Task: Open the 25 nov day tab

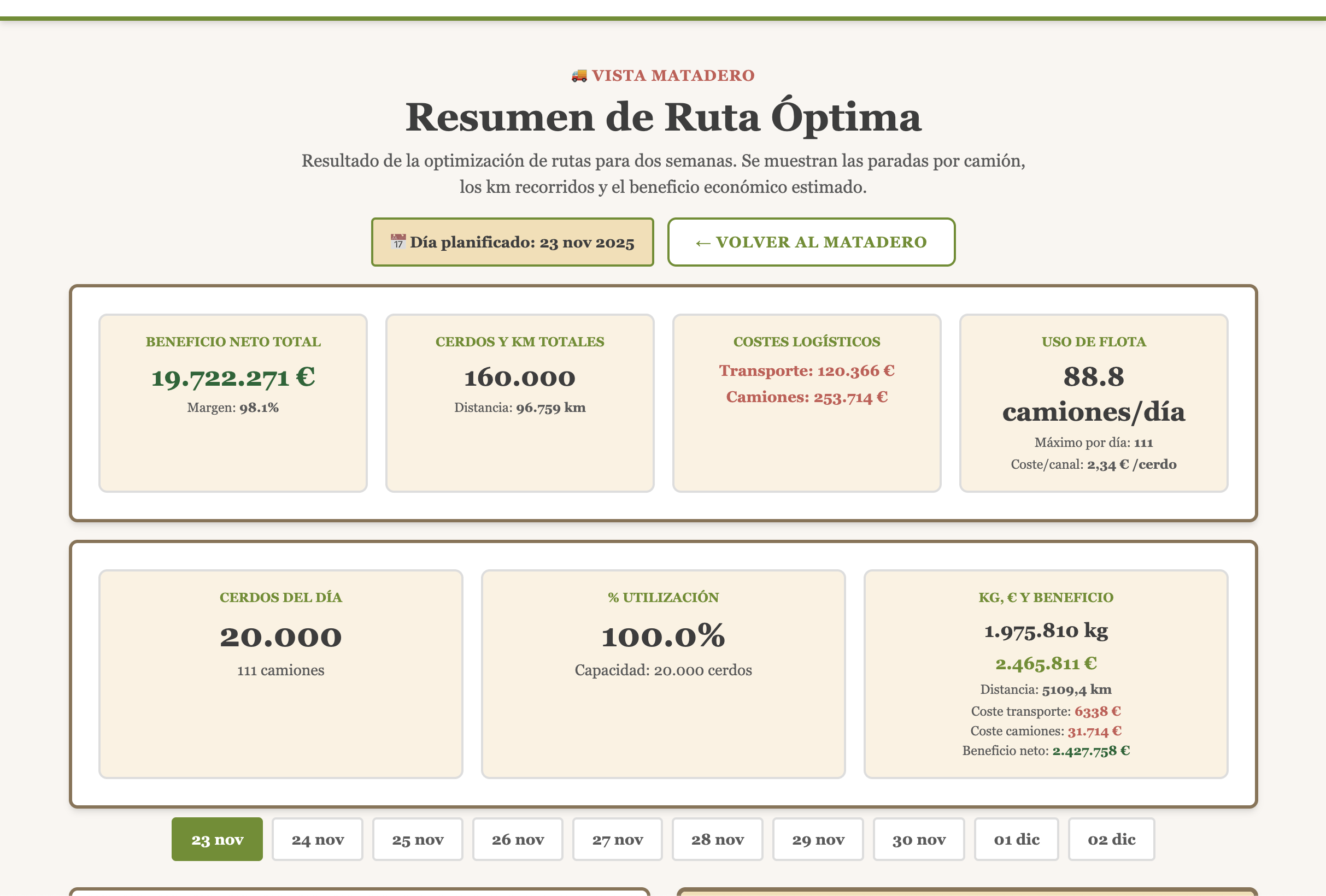Action: click(x=418, y=839)
